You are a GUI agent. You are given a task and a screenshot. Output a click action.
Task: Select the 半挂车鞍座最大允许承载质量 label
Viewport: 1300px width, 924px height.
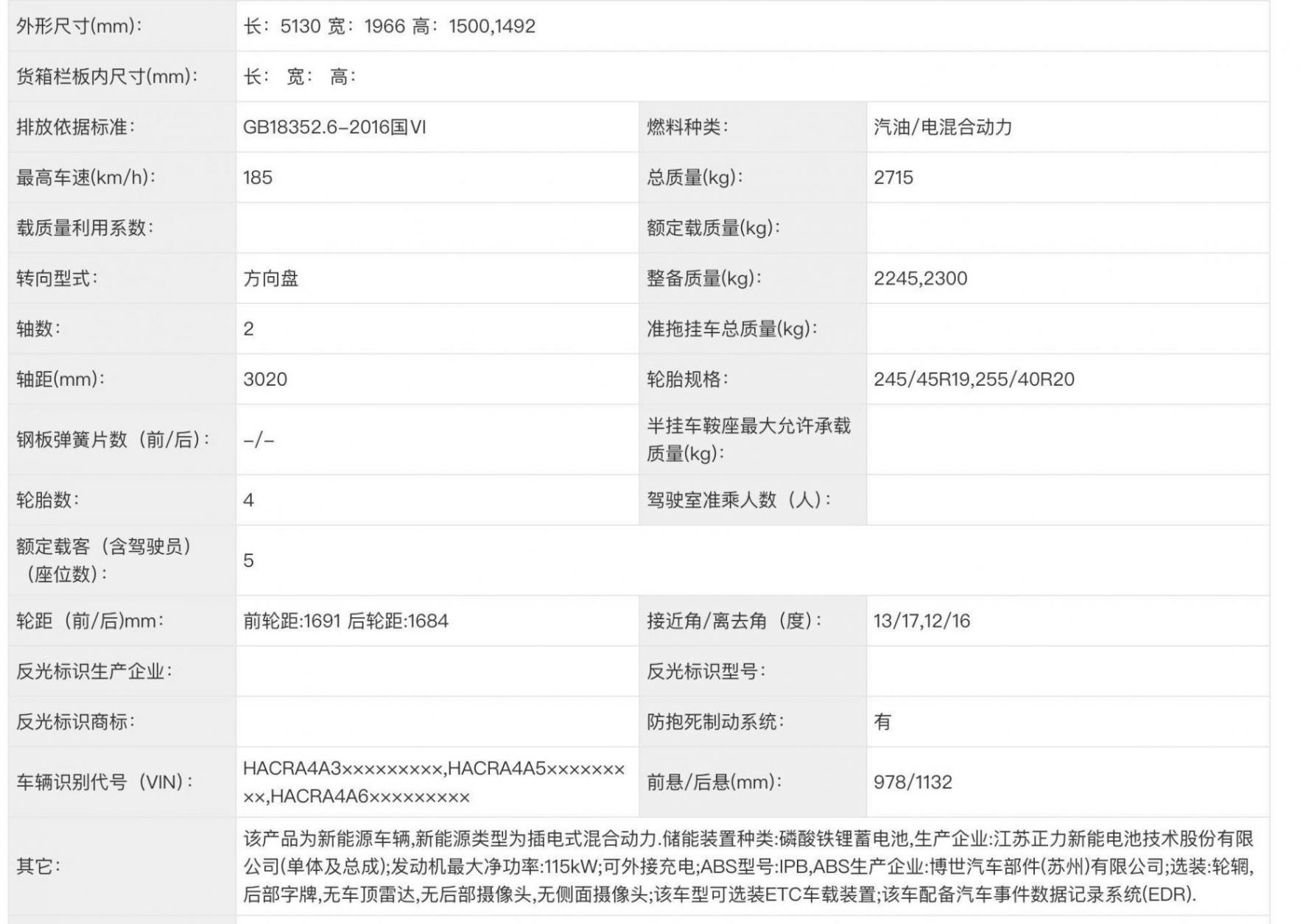click(x=748, y=440)
